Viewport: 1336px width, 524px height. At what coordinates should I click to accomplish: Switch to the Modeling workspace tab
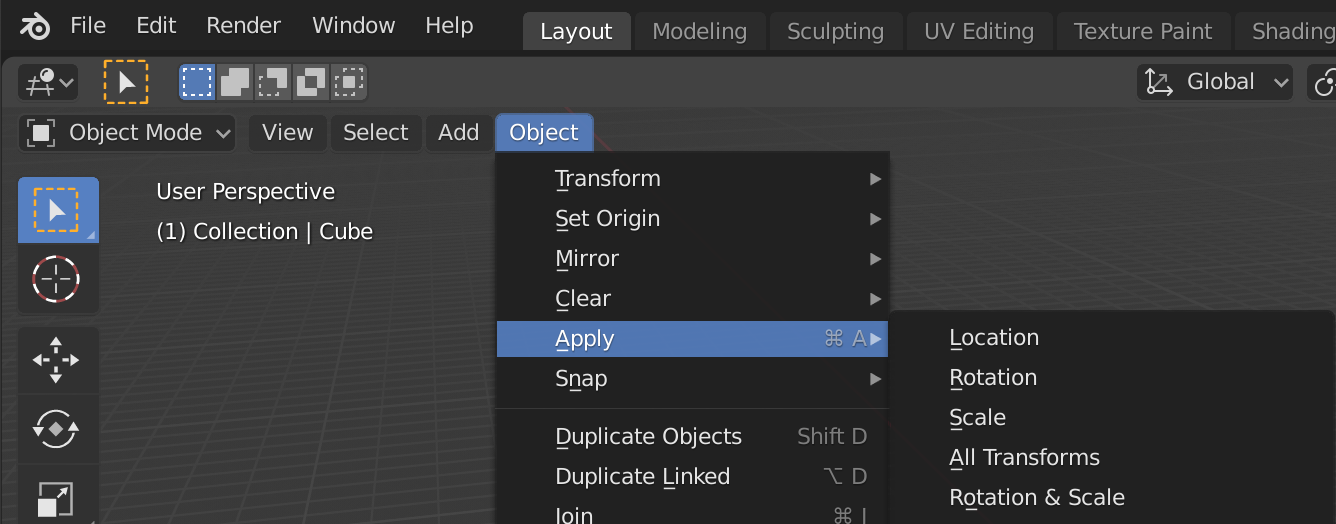pos(699,31)
